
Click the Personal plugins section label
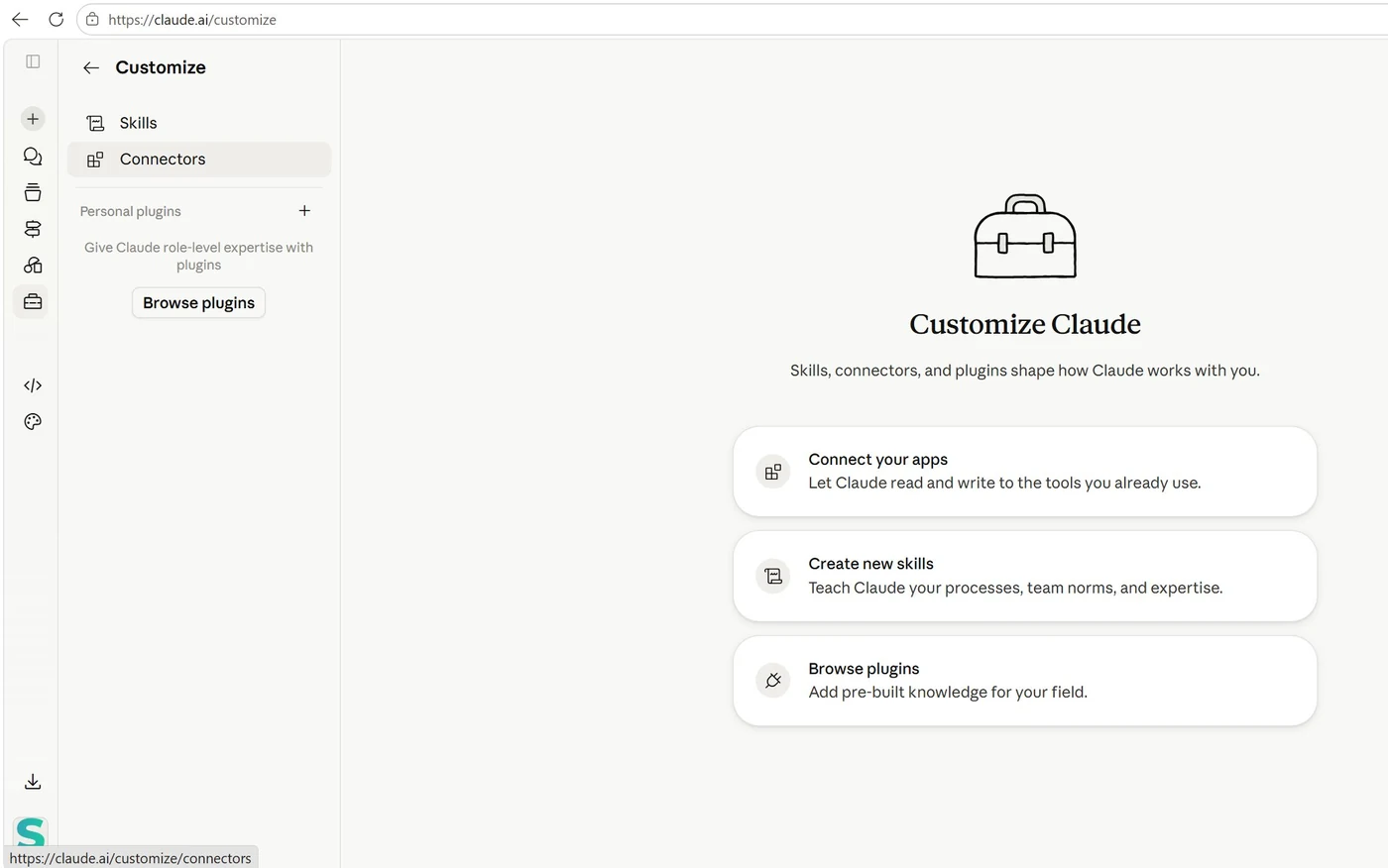(131, 211)
